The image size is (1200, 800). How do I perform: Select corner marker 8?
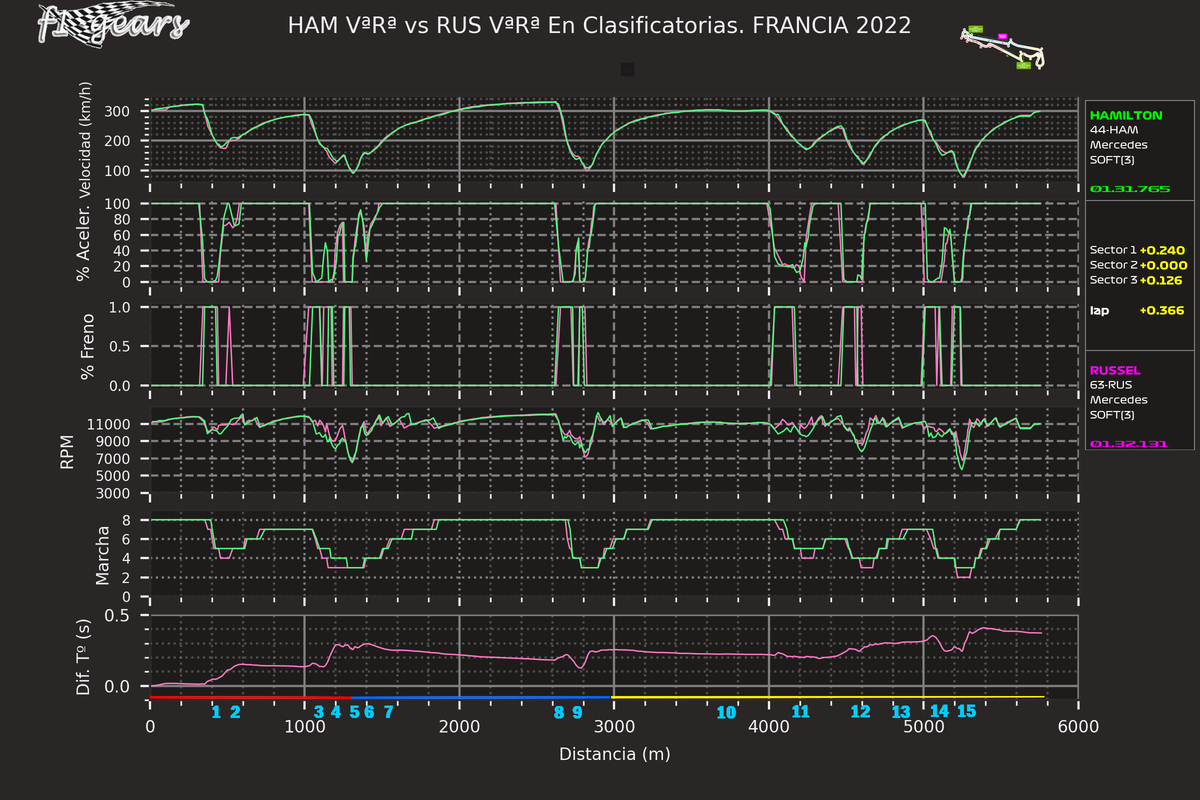click(559, 712)
